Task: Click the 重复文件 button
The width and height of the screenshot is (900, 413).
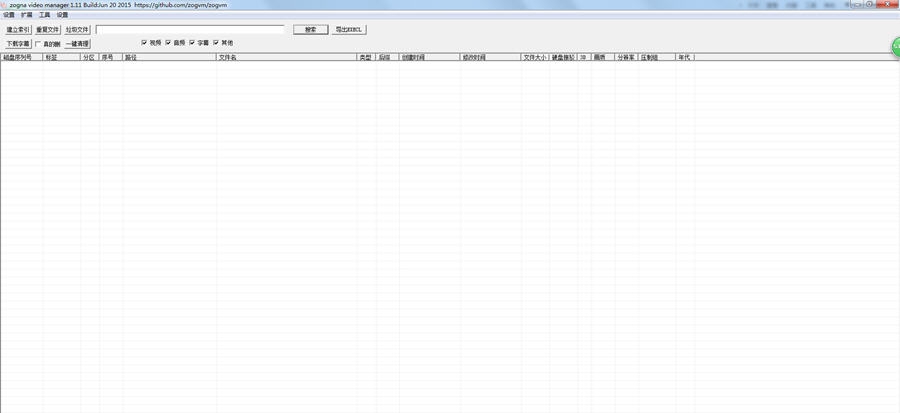Action: click(48, 29)
